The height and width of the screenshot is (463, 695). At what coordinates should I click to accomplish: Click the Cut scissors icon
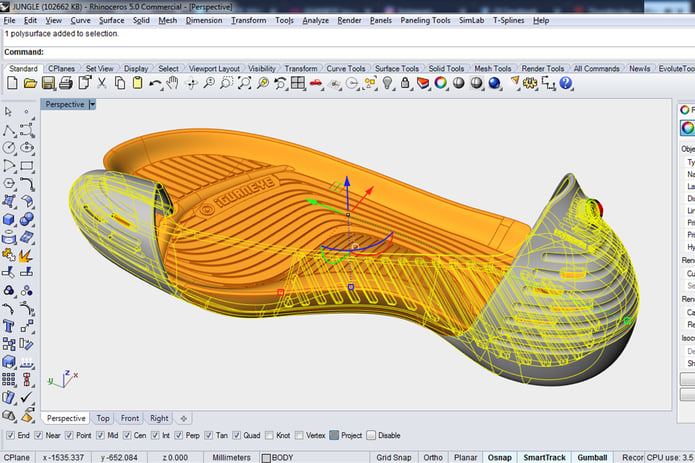tap(102, 83)
